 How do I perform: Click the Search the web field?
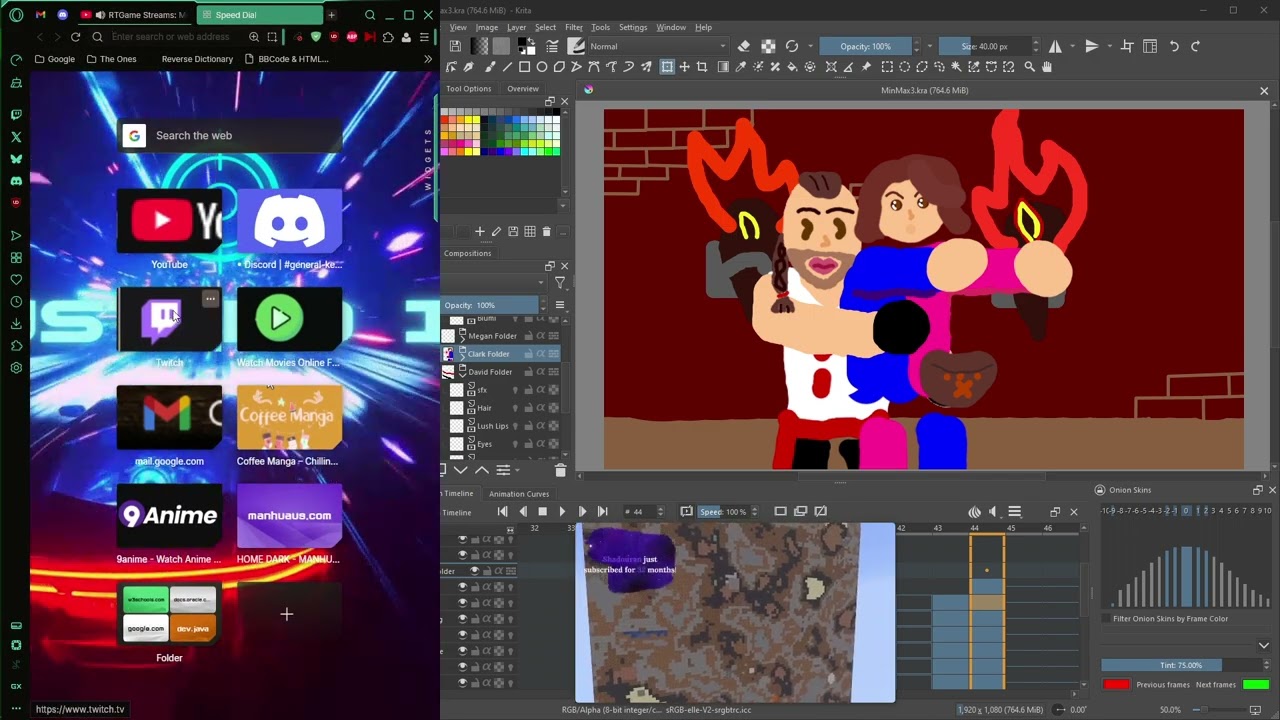click(231, 135)
